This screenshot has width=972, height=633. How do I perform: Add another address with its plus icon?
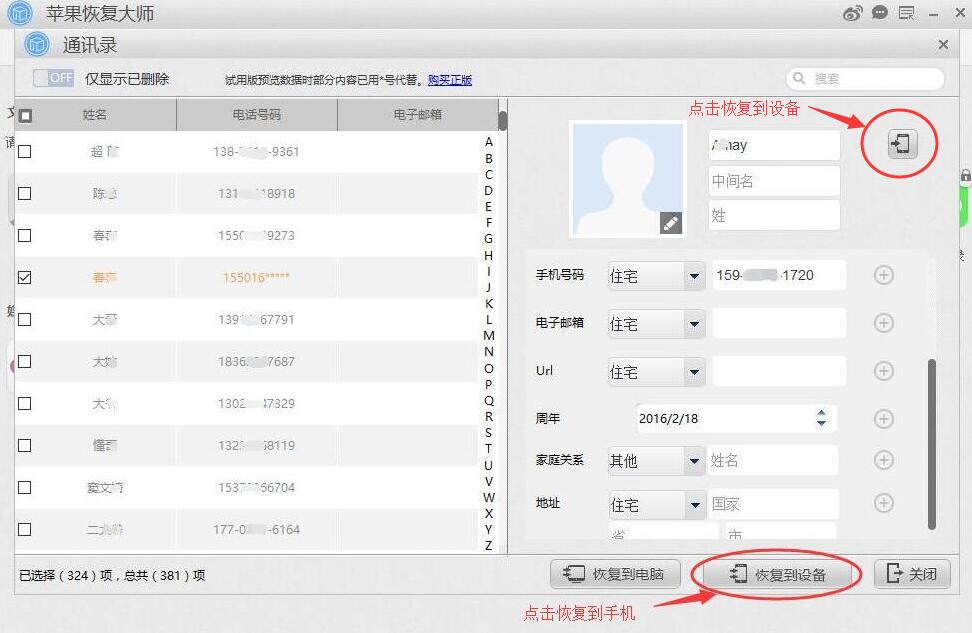pos(883,503)
